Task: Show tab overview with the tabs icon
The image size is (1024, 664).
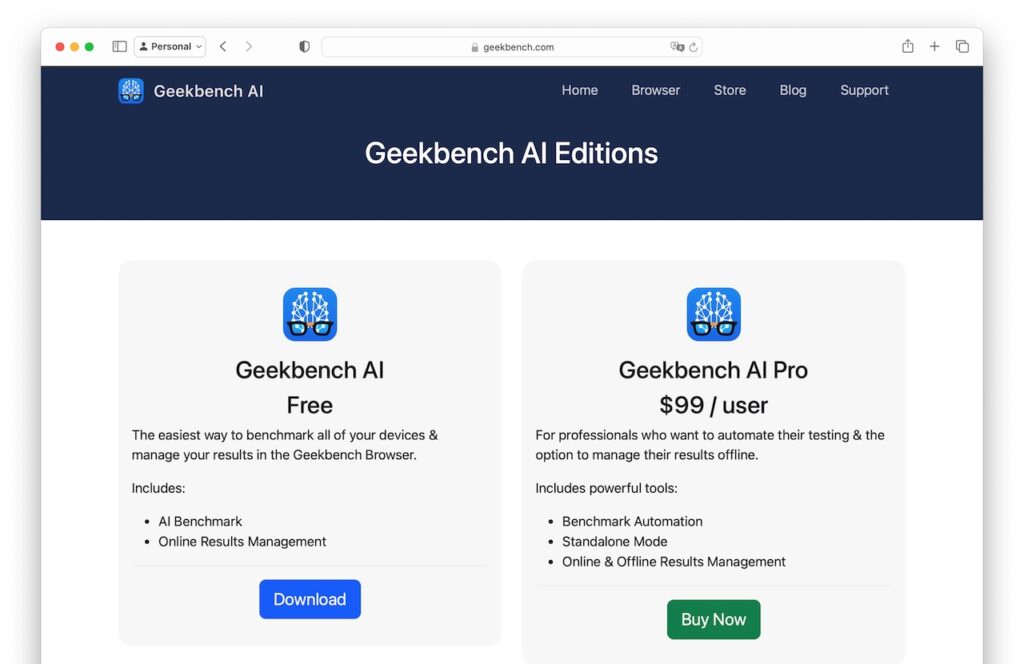Action: 961,46
